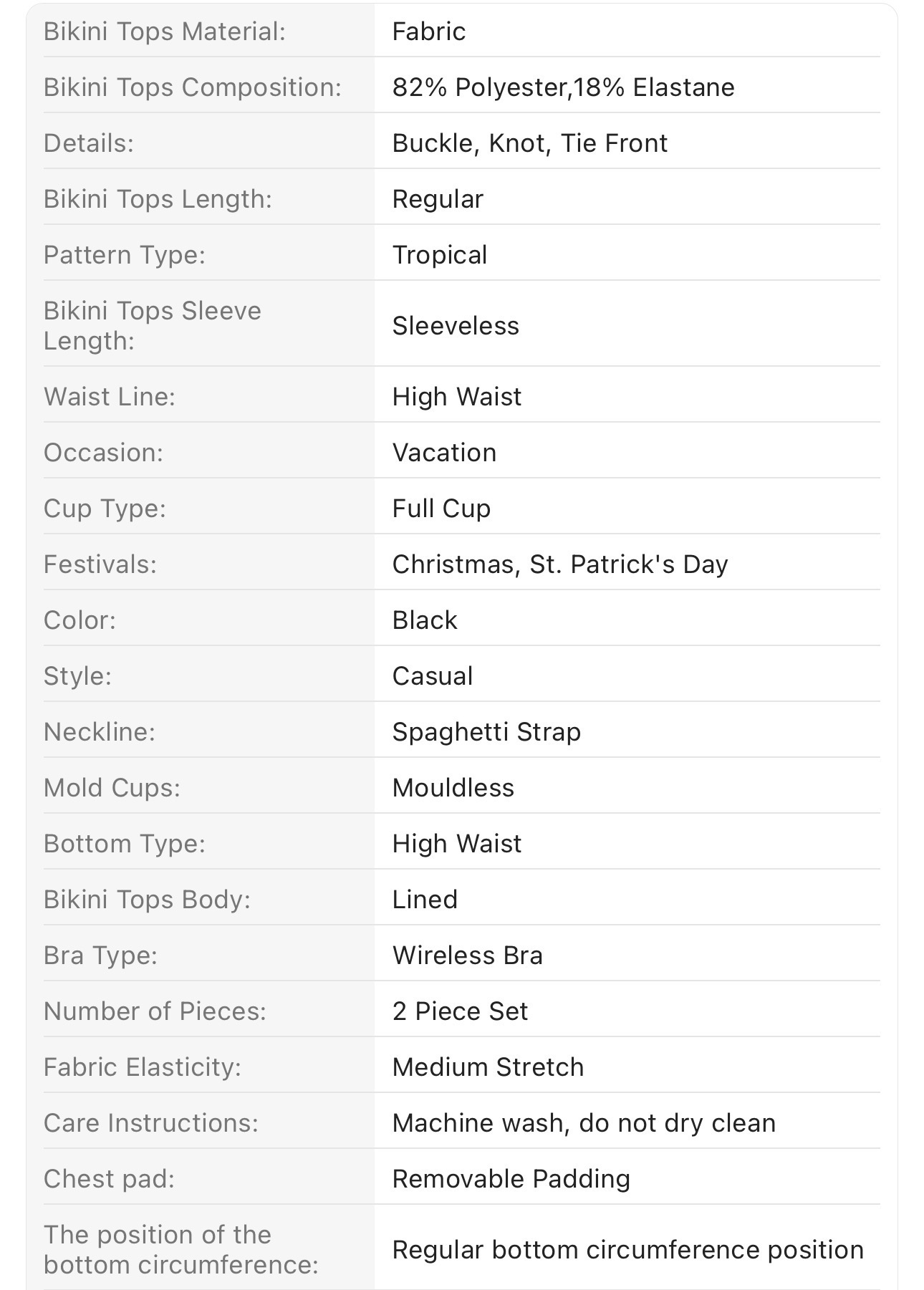
Task: Click the Spaghetti Strap neckline value
Action: [486, 732]
